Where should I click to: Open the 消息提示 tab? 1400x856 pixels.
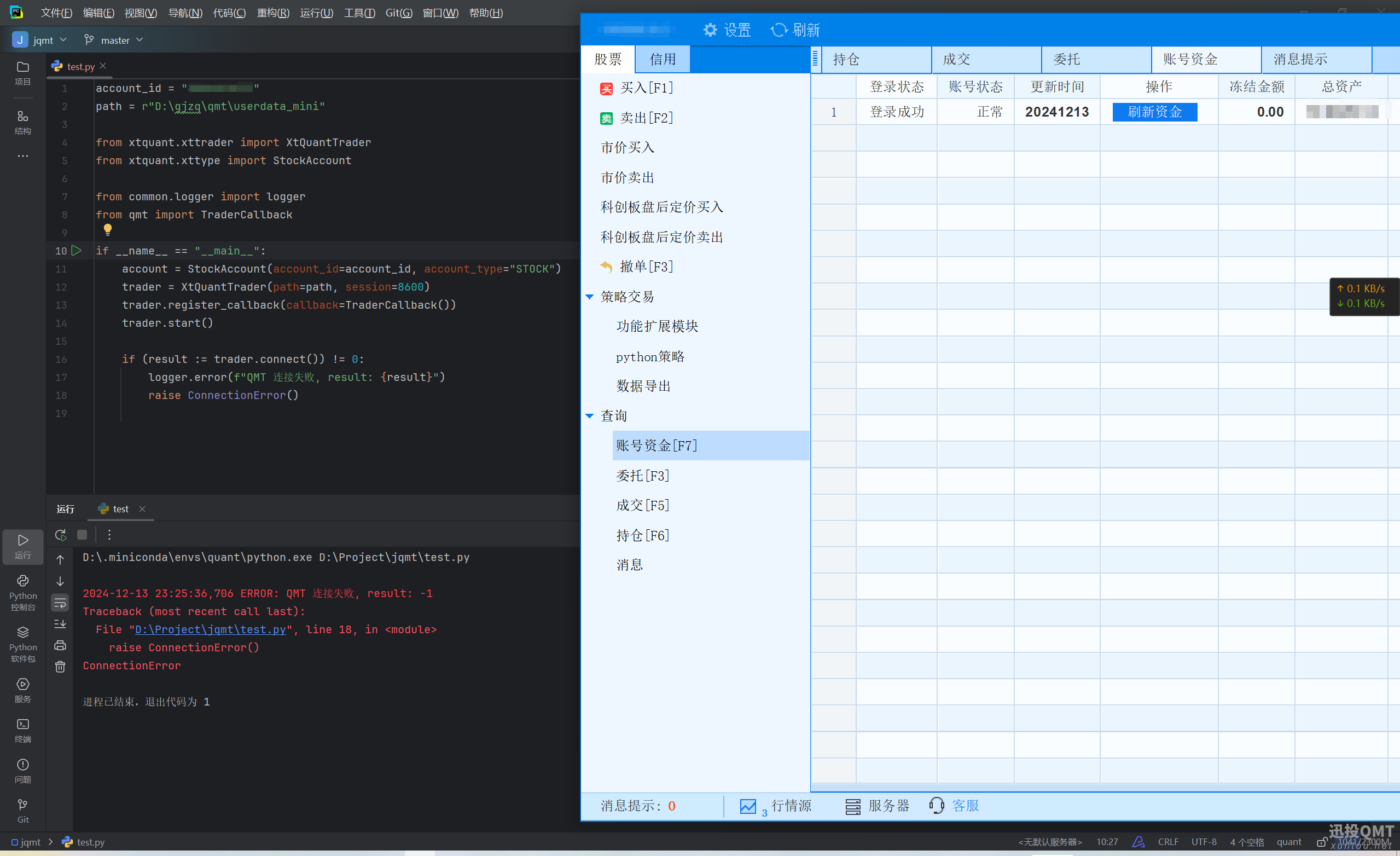coord(1317,59)
